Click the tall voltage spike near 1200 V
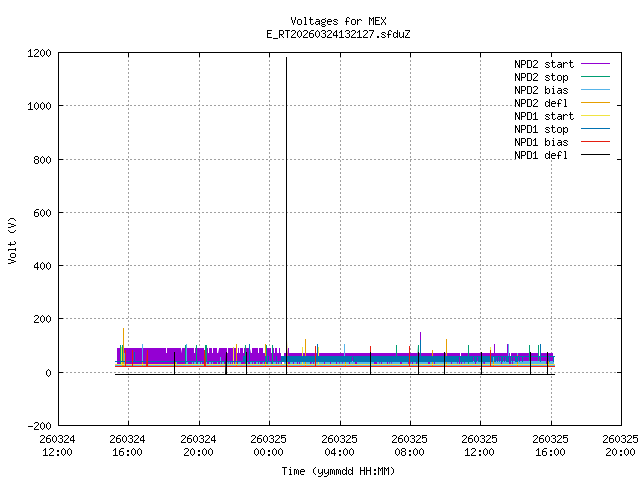Screen dimensions: 640x480 [286, 120]
